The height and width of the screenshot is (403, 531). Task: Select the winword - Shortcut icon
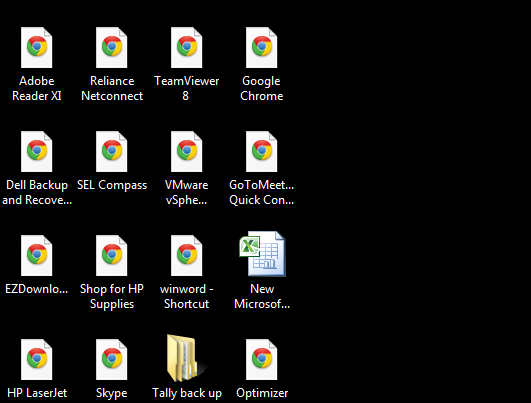click(x=187, y=255)
